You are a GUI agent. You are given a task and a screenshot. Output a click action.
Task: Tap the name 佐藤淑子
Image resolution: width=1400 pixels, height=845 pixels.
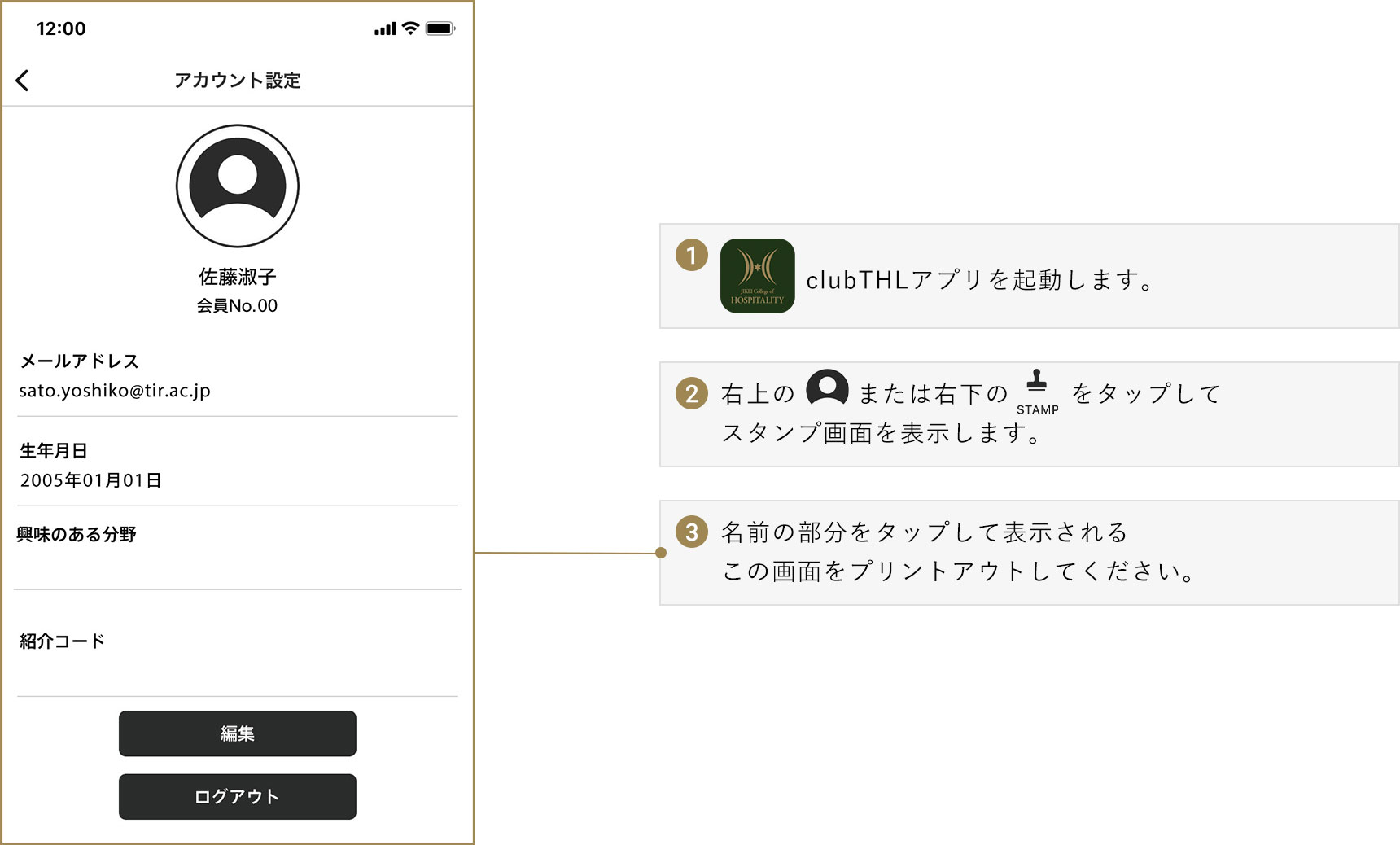click(238, 277)
